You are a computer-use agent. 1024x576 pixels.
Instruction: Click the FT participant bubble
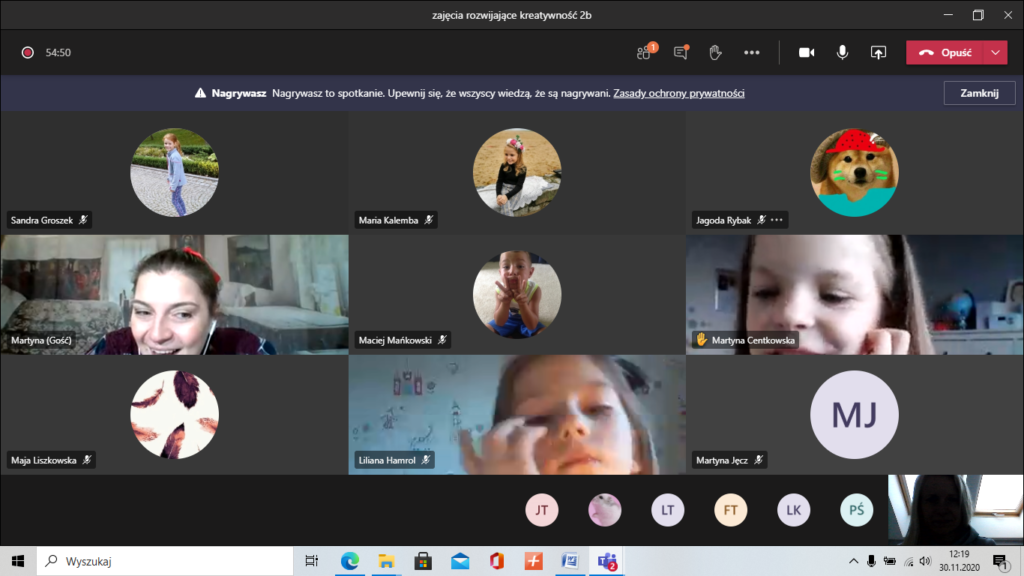[730, 510]
